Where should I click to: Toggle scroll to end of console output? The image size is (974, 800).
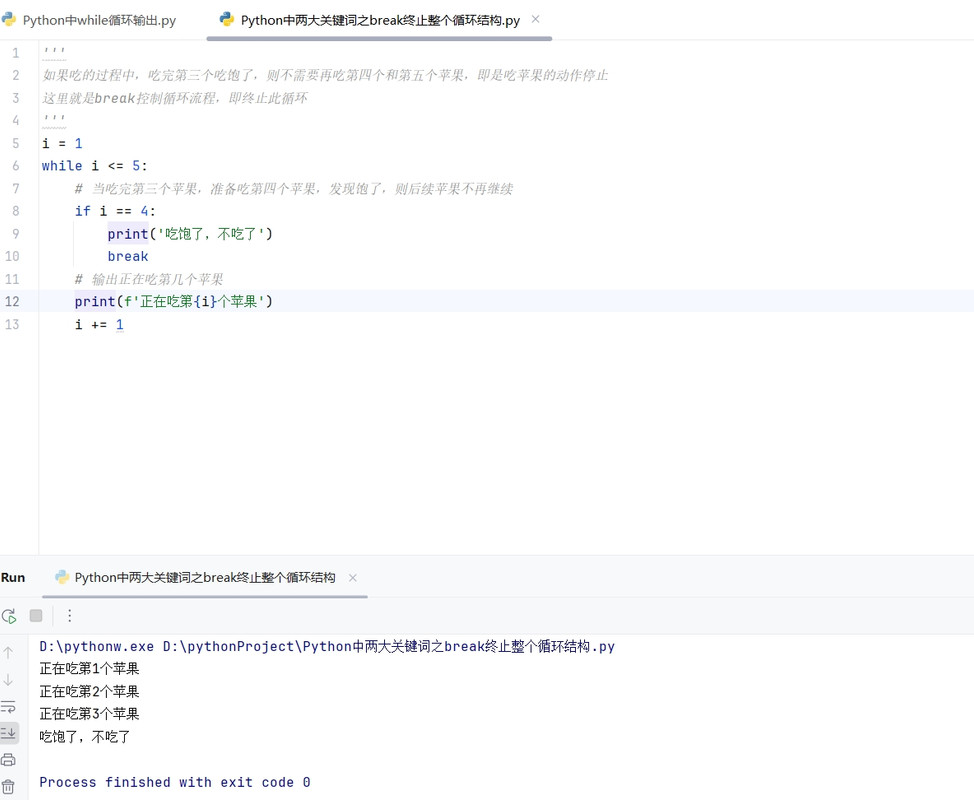tap(9, 734)
